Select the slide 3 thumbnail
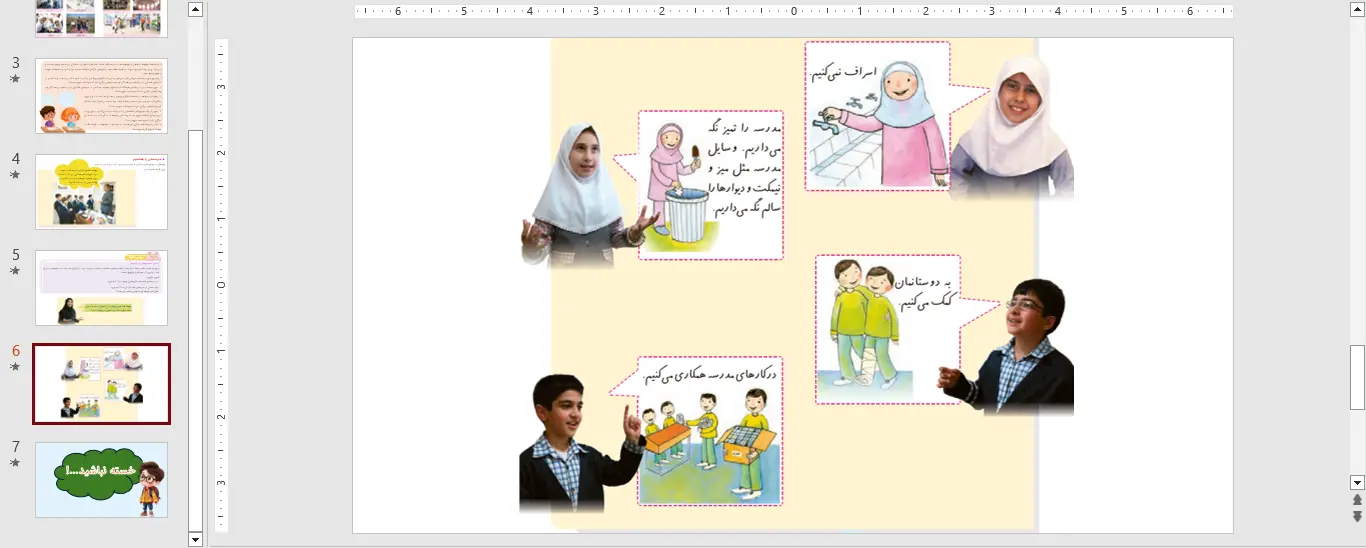 101,96
